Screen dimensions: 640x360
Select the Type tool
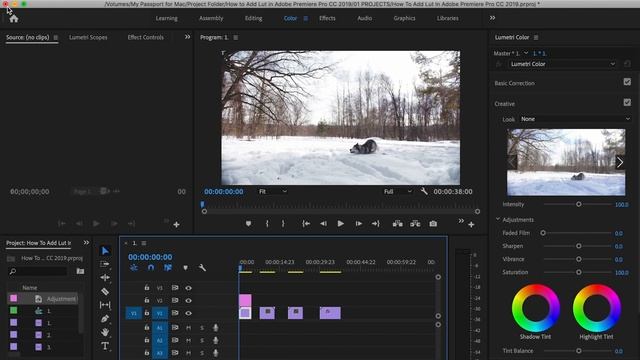pos(105,346)
